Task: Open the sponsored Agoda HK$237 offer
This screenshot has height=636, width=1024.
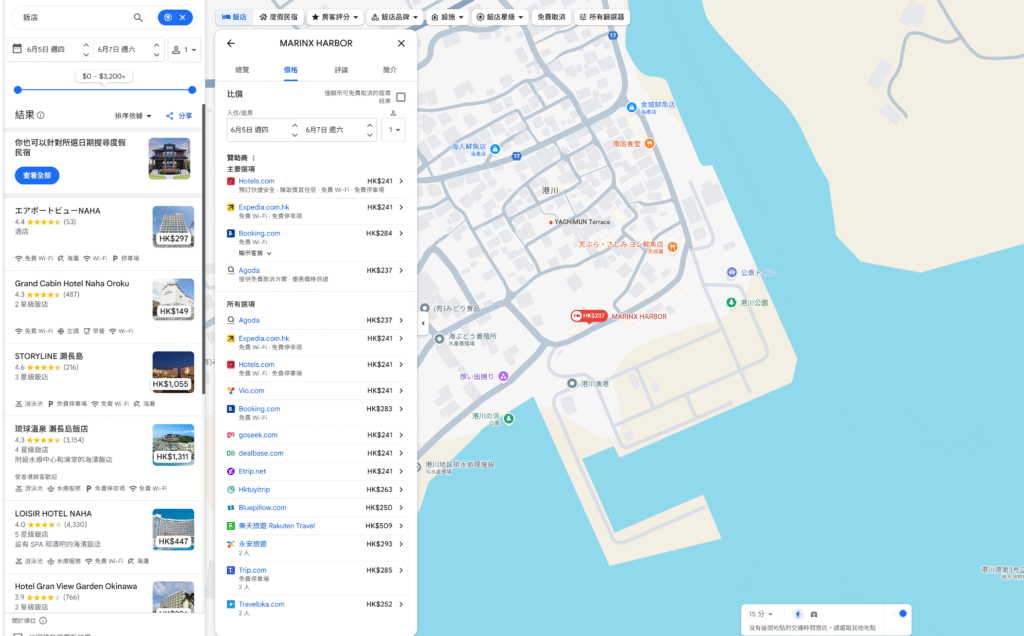Action: tap(315, 274)
